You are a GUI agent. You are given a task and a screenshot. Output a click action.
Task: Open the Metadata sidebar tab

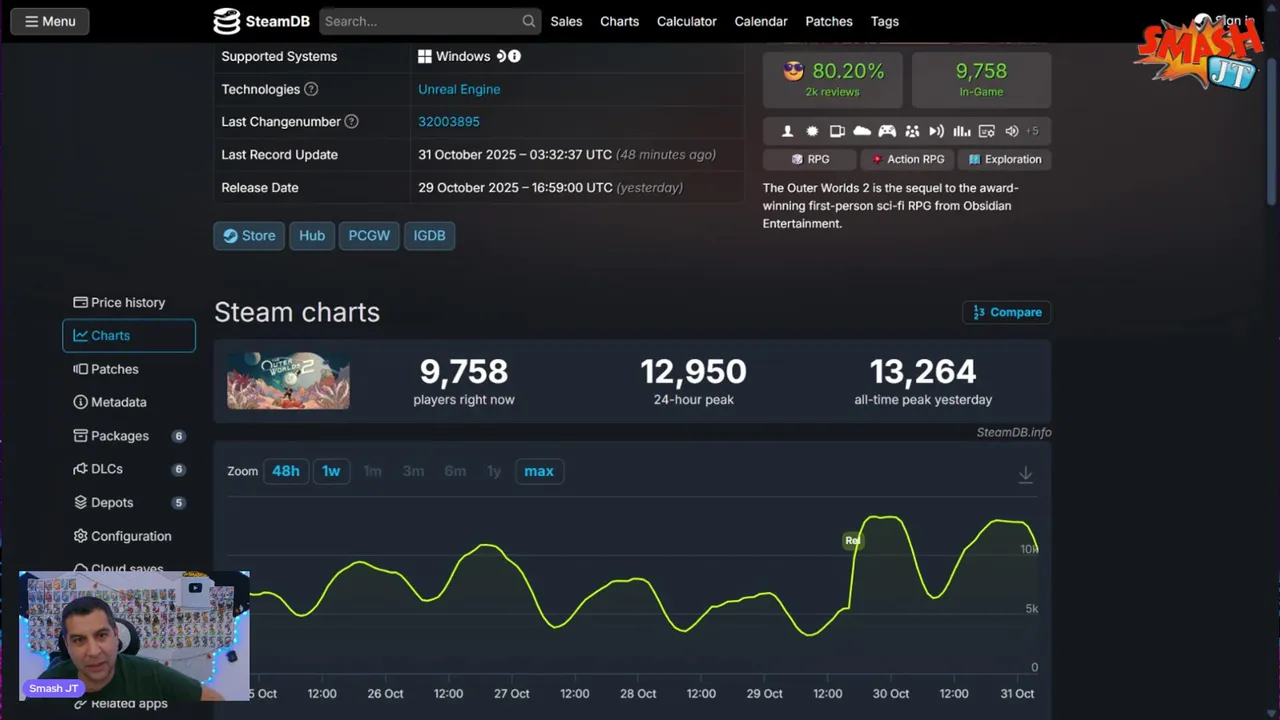tap(128, 402)
